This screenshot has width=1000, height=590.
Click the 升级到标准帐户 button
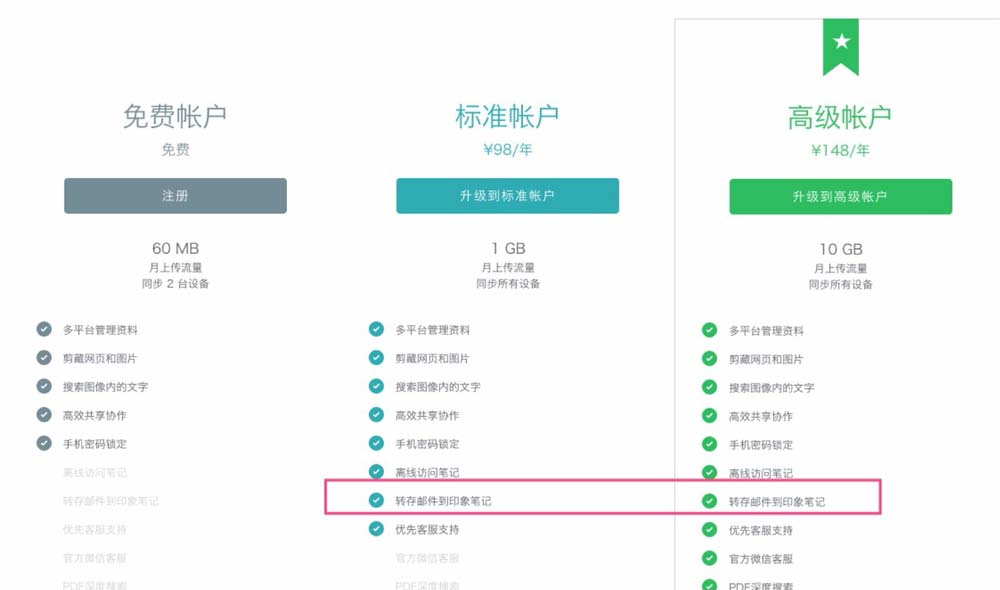point(508,196)
